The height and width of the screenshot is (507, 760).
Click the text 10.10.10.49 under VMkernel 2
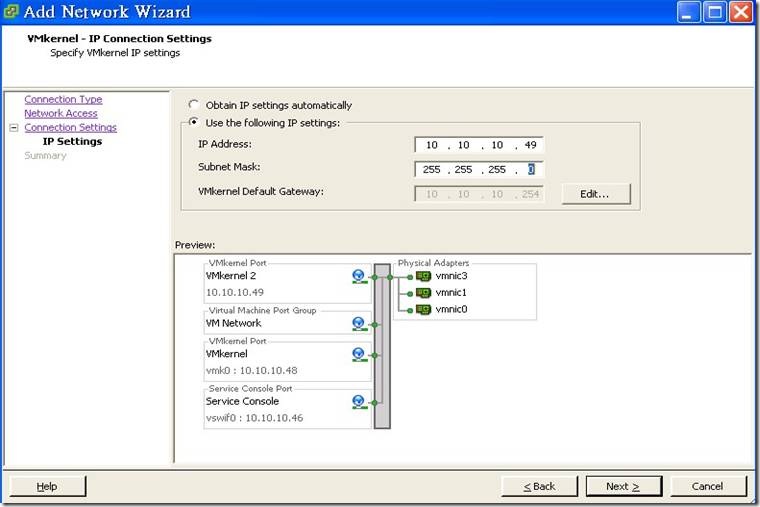coord(235,292)
